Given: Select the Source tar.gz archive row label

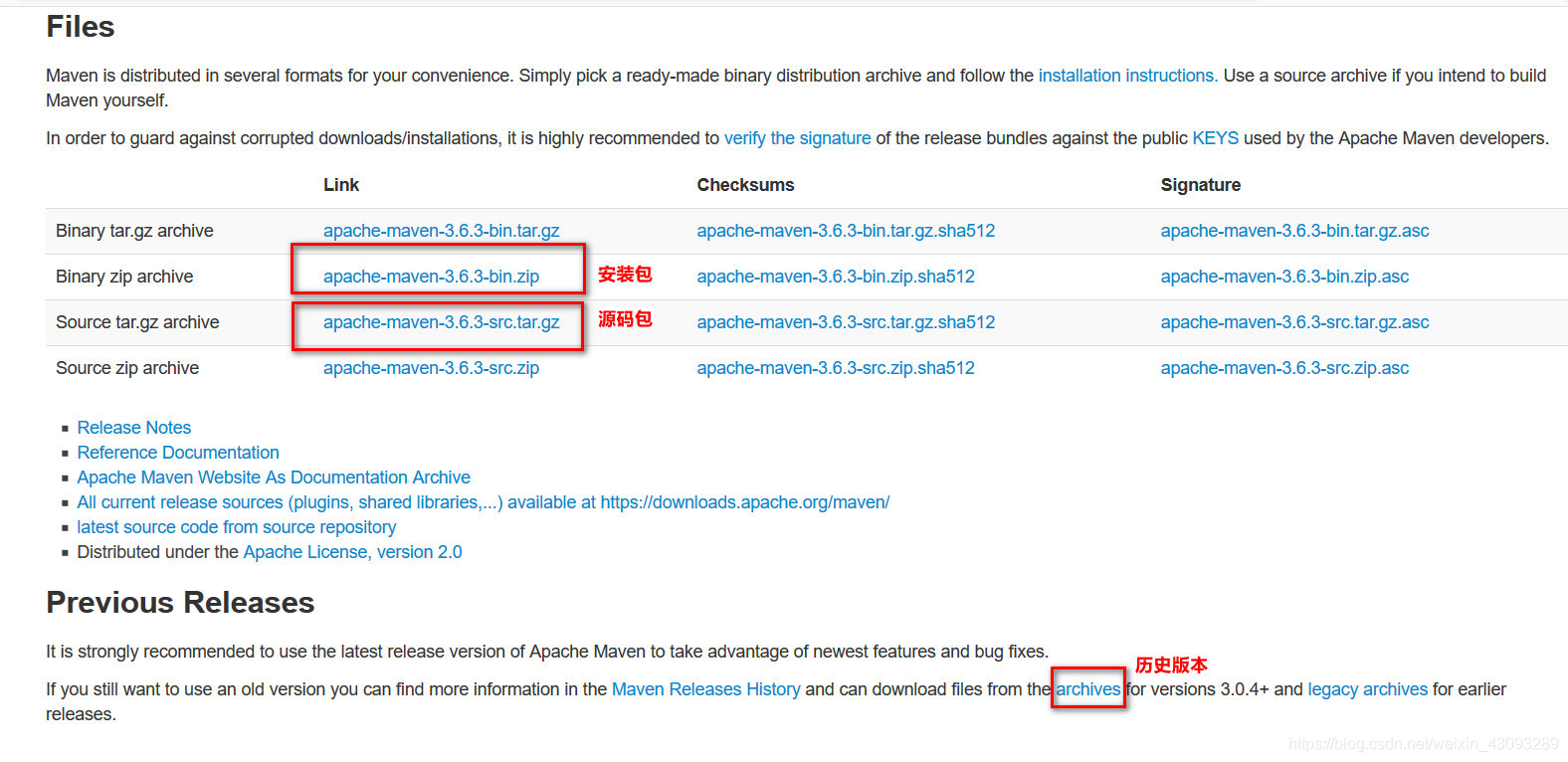Looking at the screenshot, I should 137,322.
